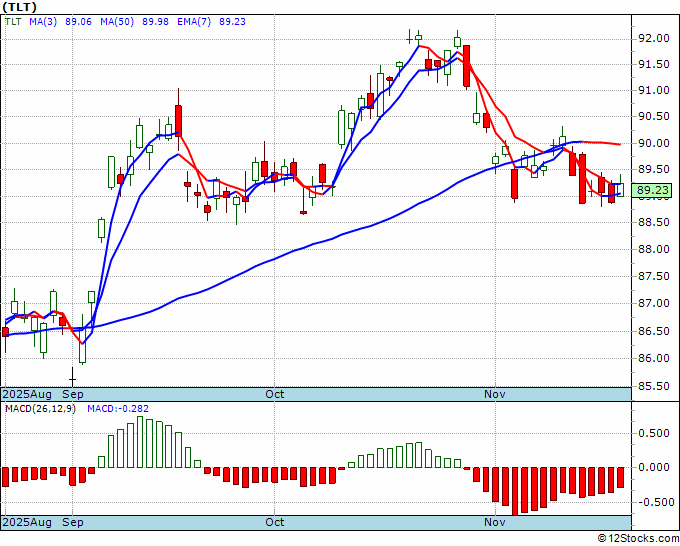Click the 86.50 price axis label
The width and height of the screenshot is (680, 546).
pos(654,331)
